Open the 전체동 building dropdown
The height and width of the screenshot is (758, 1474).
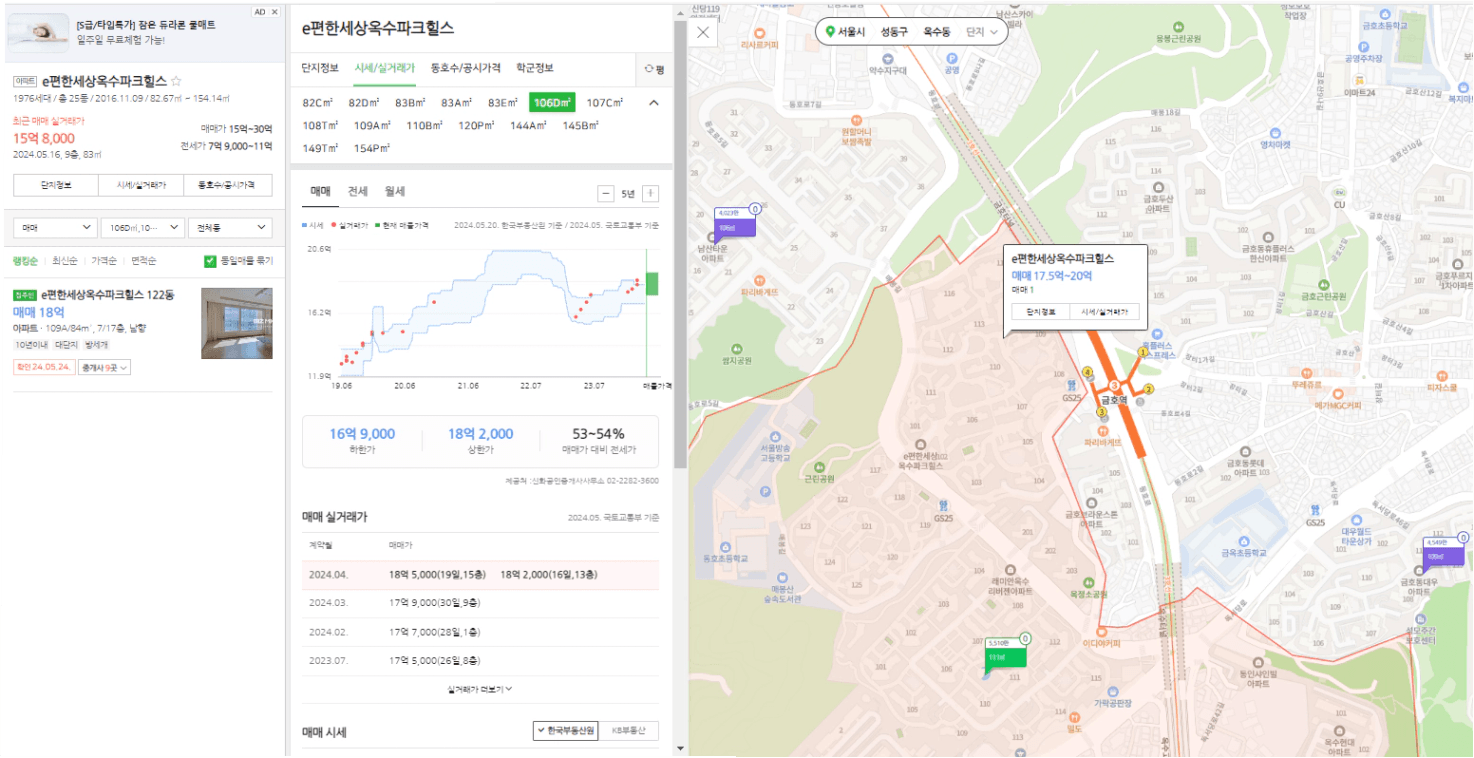[x=230, y=228]
